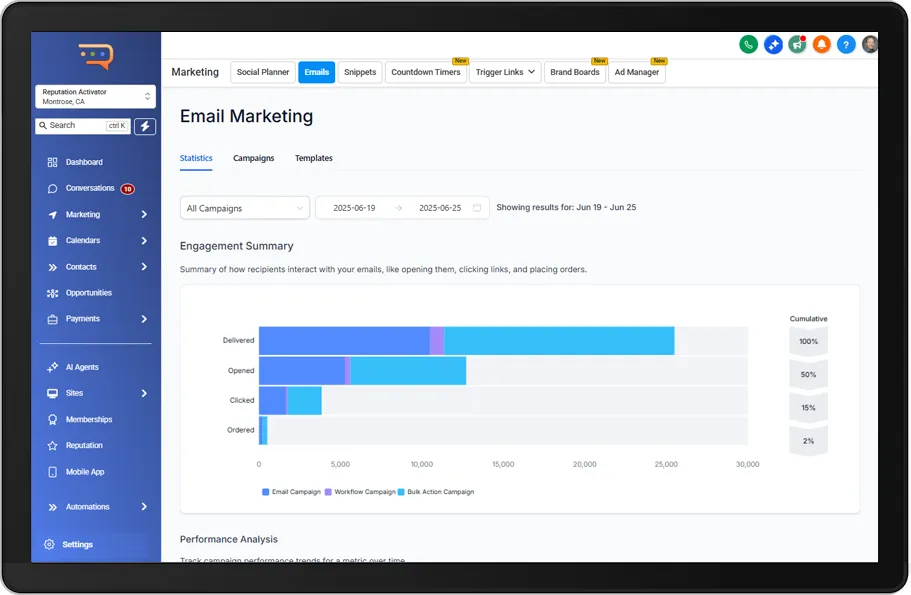Click the Marketing paper plane icon

52,214
